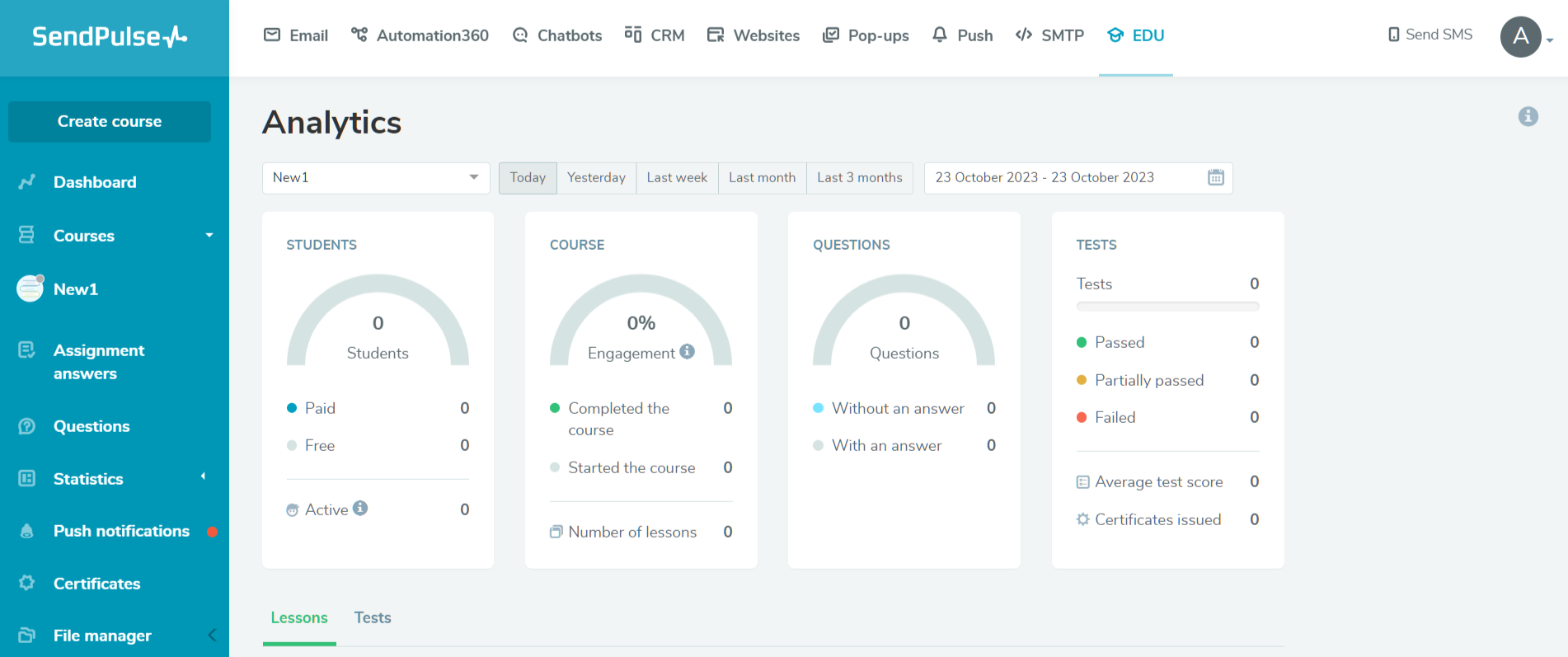Click the Engagement gauge chart
The image size is (1568, 657).
(x=641, y=320)
